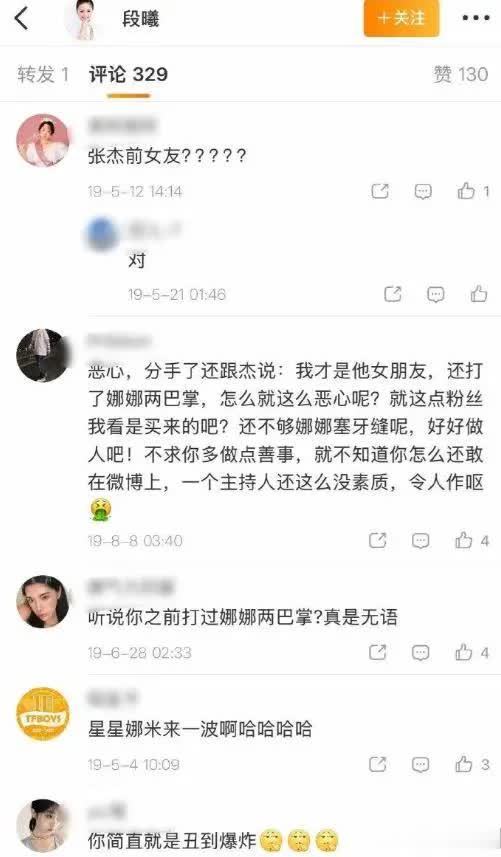Reply to the comment dated 19-5-4
Viewport: 501px width, 857px height.
coord(420,765)
